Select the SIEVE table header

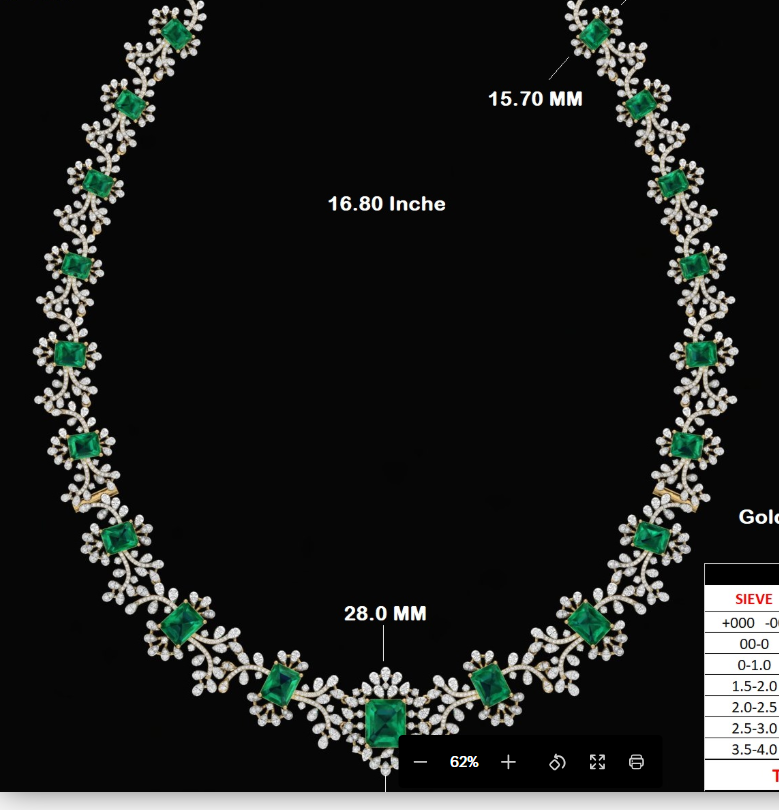click(x=754, y=599)
